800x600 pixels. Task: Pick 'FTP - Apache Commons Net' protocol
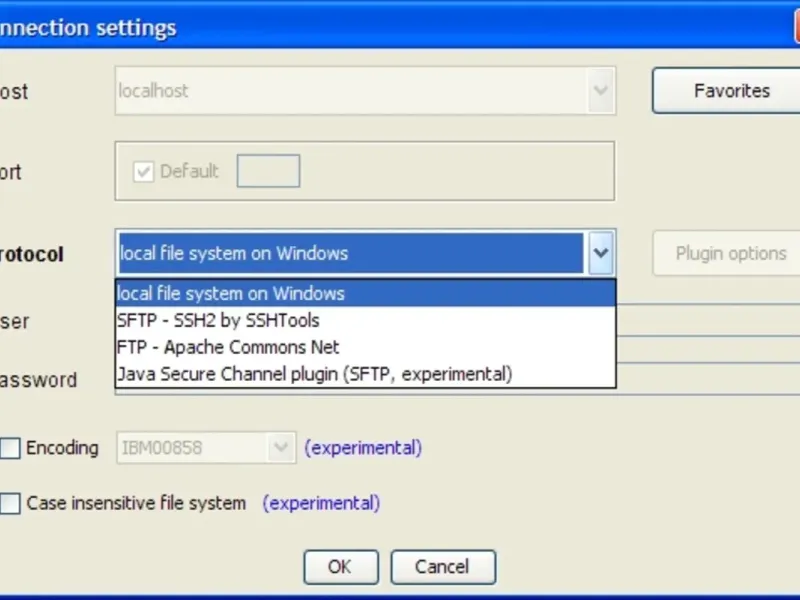[x=365, y=347]
